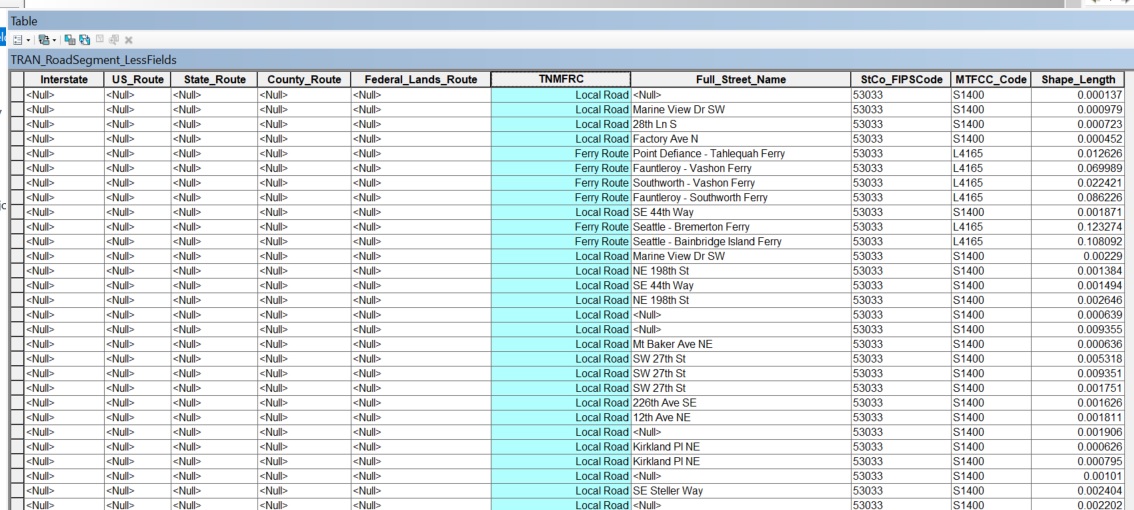Click the Shape_Length value 0.108092

pos(1078,242)
